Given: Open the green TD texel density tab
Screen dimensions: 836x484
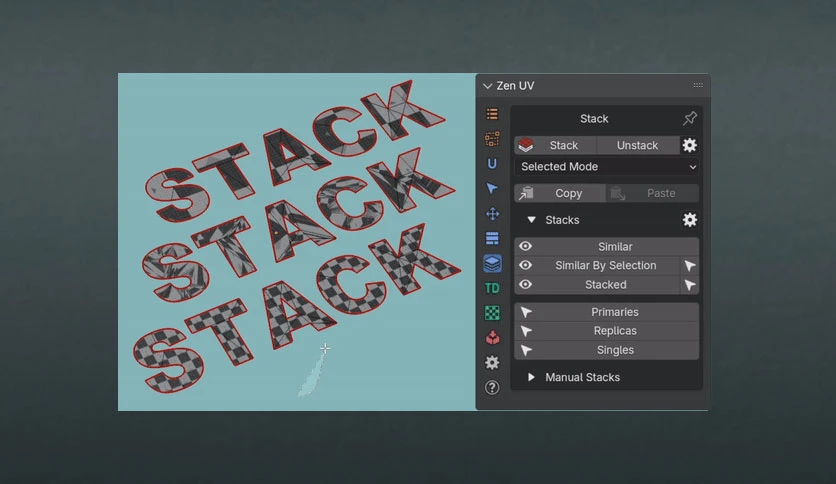Looking at the screenshot, I should (492, 288).
